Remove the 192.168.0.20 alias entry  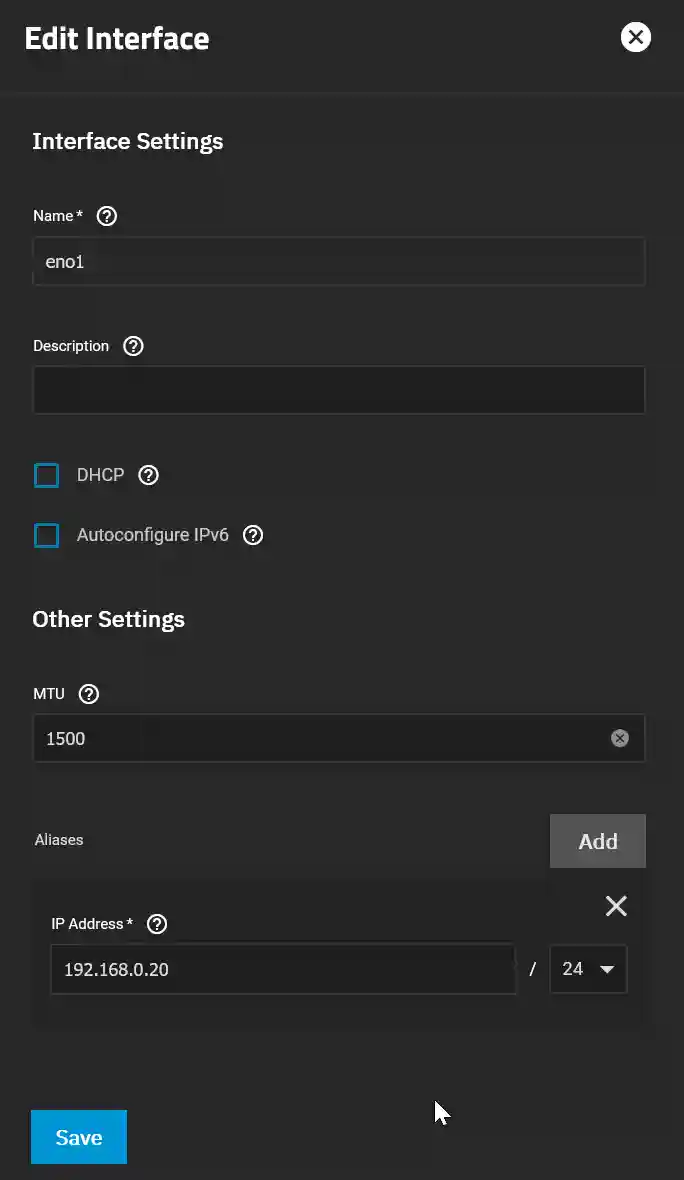[615, 906]
